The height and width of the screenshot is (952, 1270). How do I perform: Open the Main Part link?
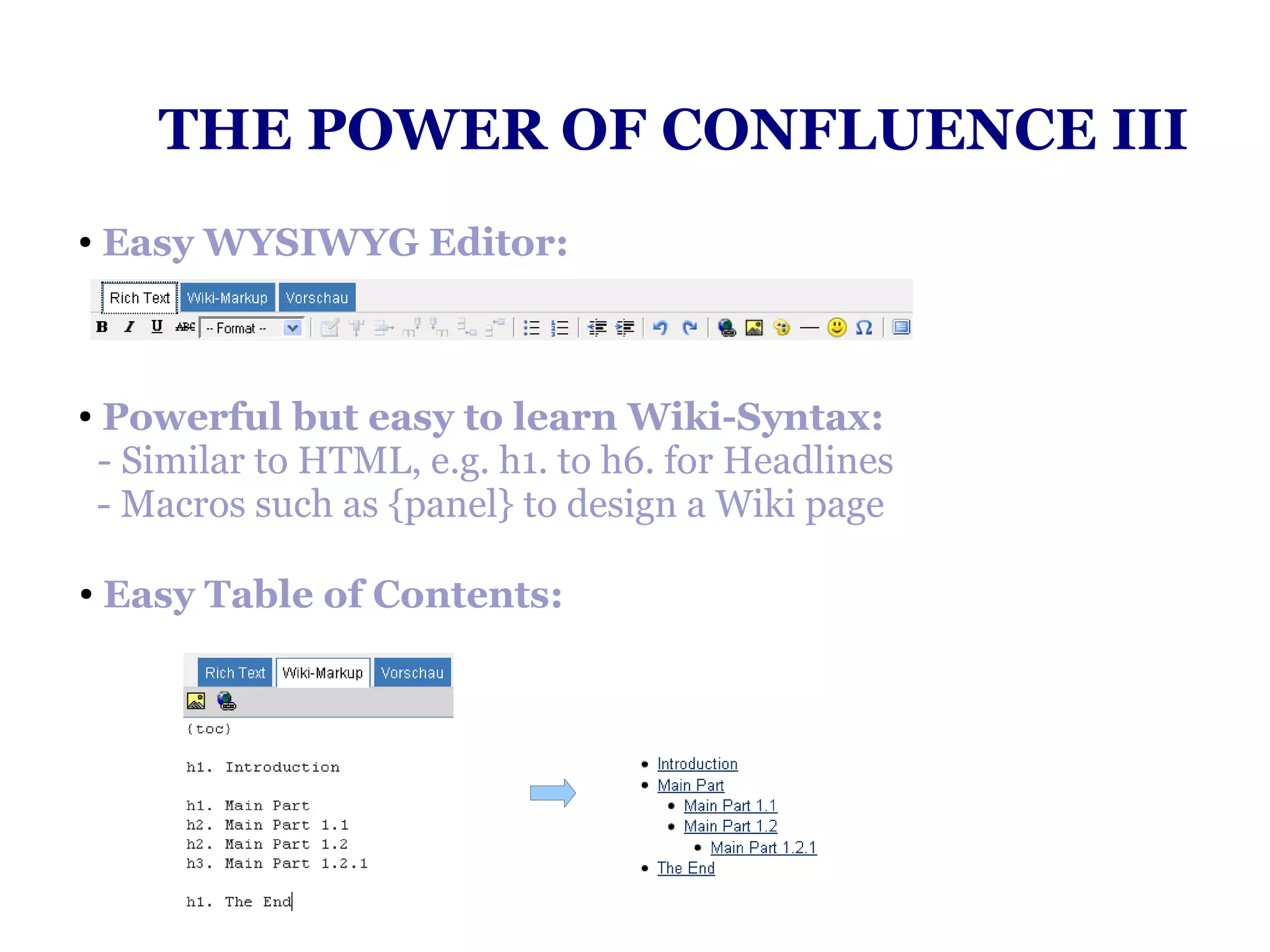click(691, 785)
